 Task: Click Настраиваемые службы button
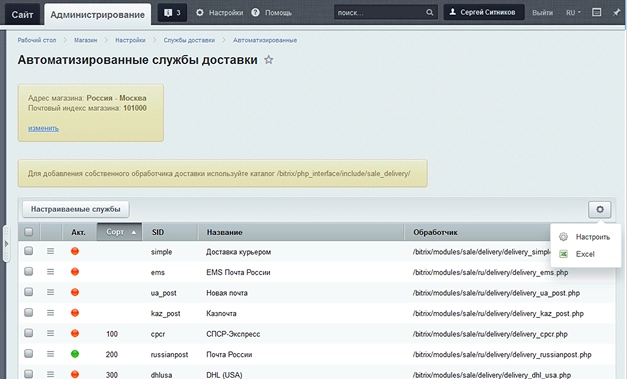point(75,209)
